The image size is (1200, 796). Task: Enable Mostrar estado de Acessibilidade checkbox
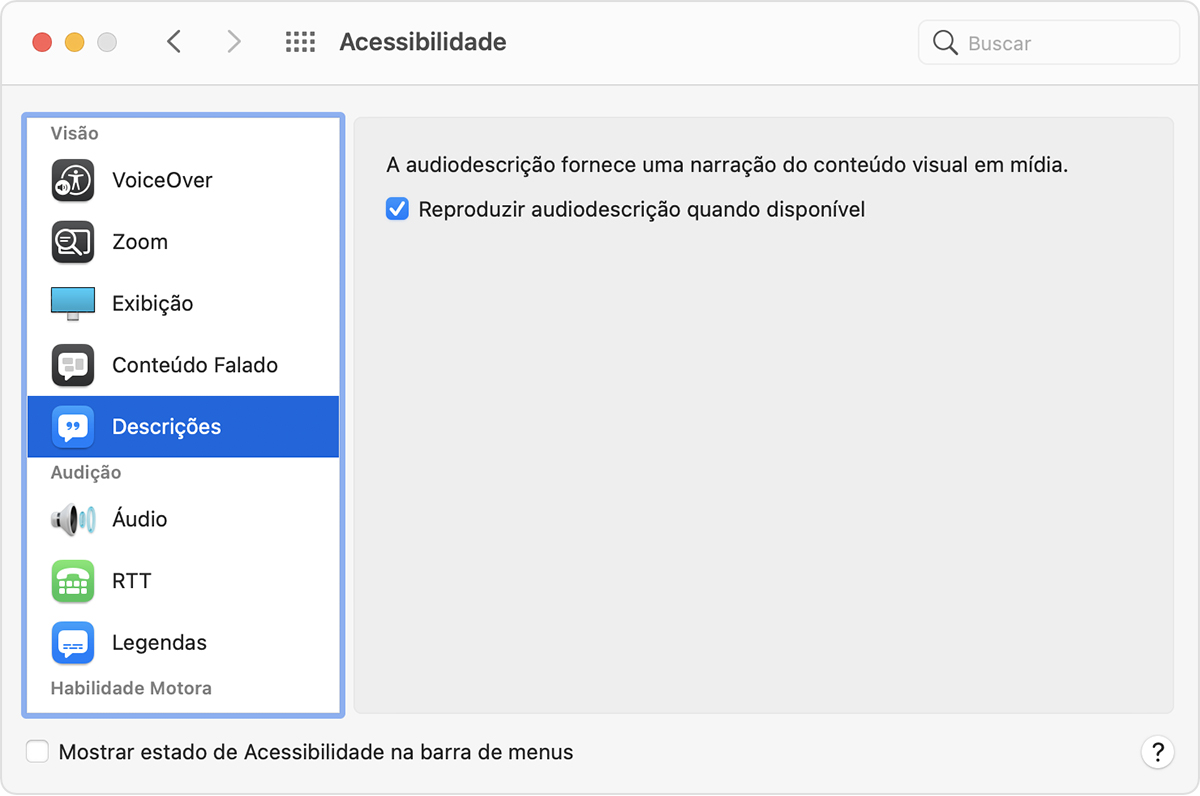pos(37,752)
